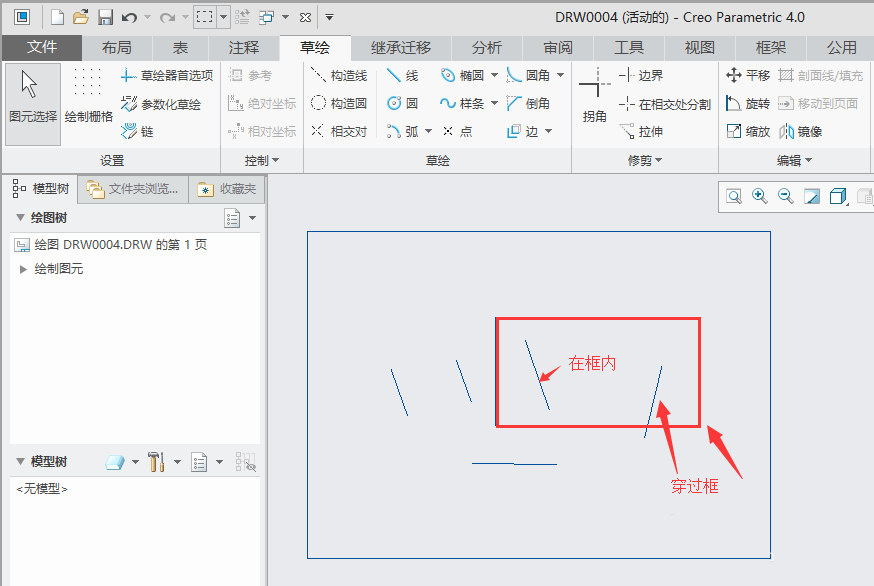Select the 椭圆 ellipse tool

[x=472, y=75]
